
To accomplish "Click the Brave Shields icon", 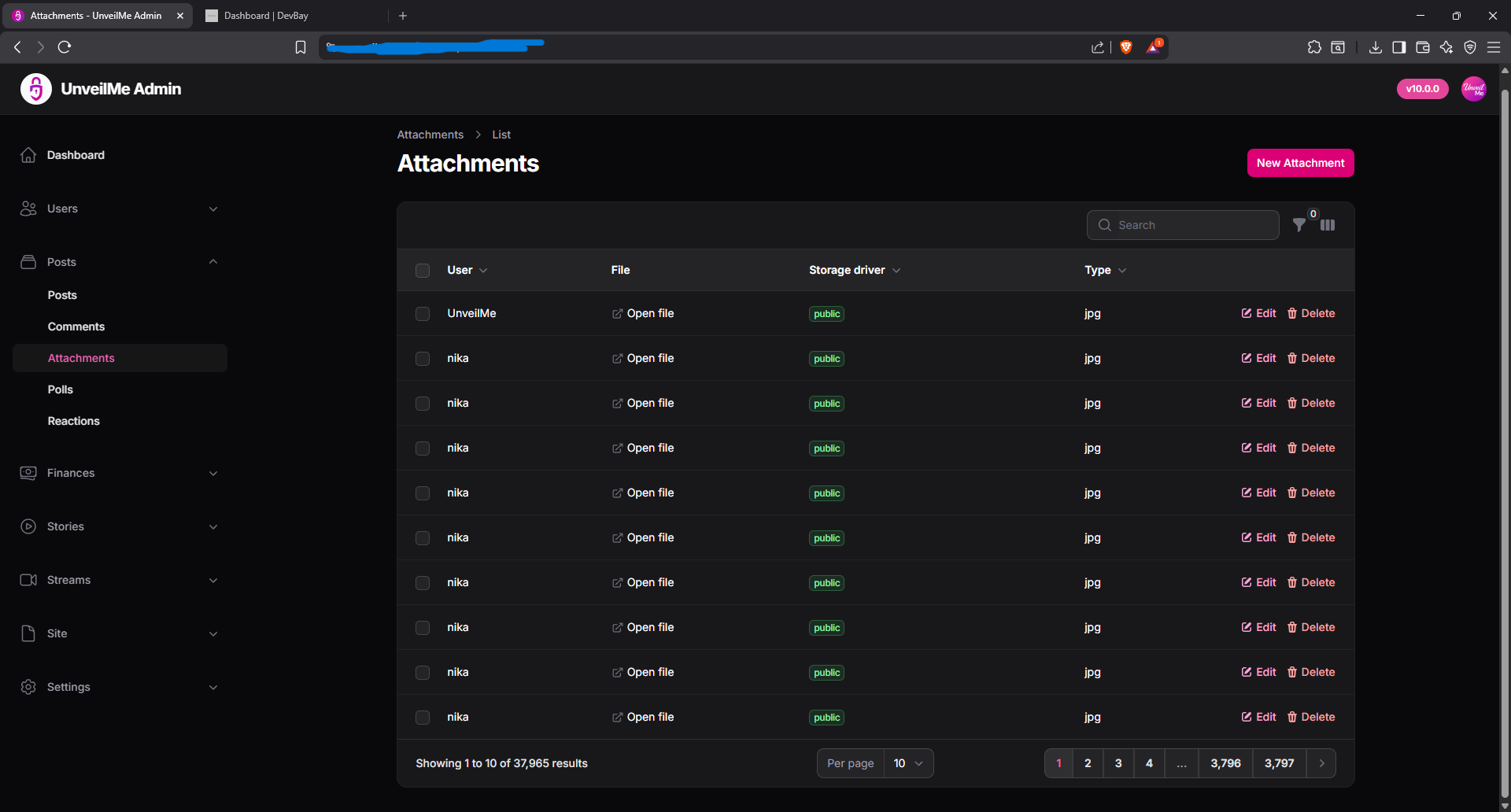I will (x=1125, y=47).
